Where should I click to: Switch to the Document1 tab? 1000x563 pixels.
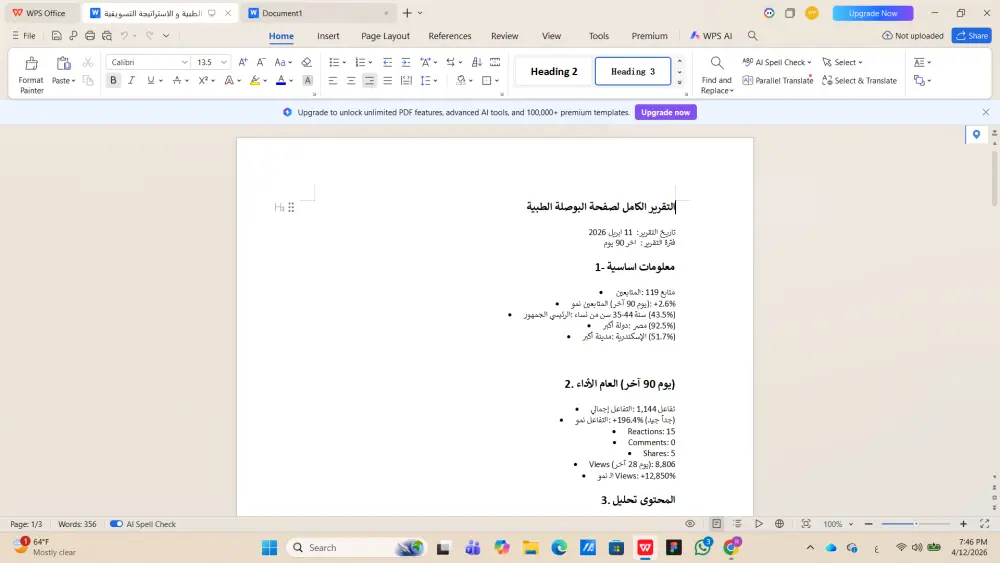[319, 13]
